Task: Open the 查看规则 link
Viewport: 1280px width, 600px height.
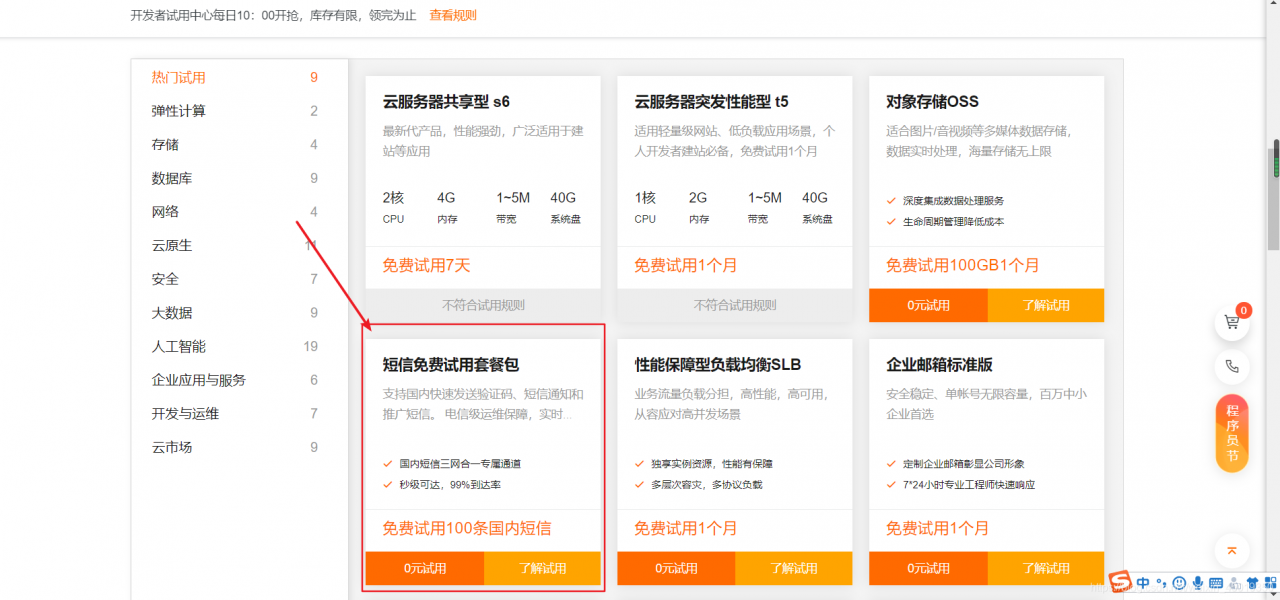Action: click(x=453, y=16)
